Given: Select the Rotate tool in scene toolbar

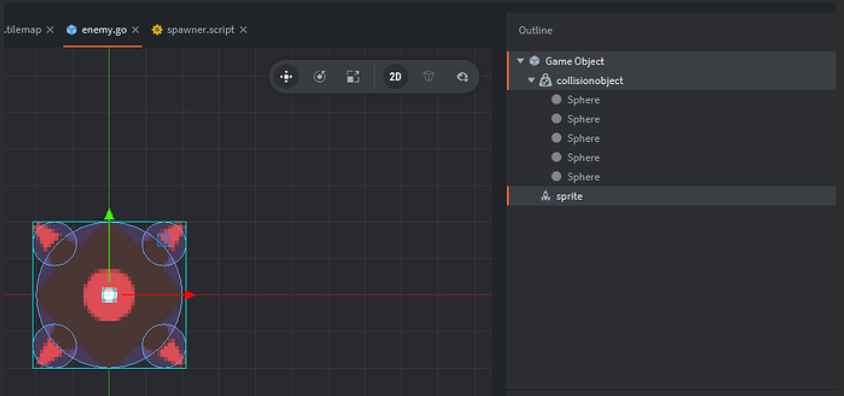Looking at the screenshot, I should [x=320, y=77].
